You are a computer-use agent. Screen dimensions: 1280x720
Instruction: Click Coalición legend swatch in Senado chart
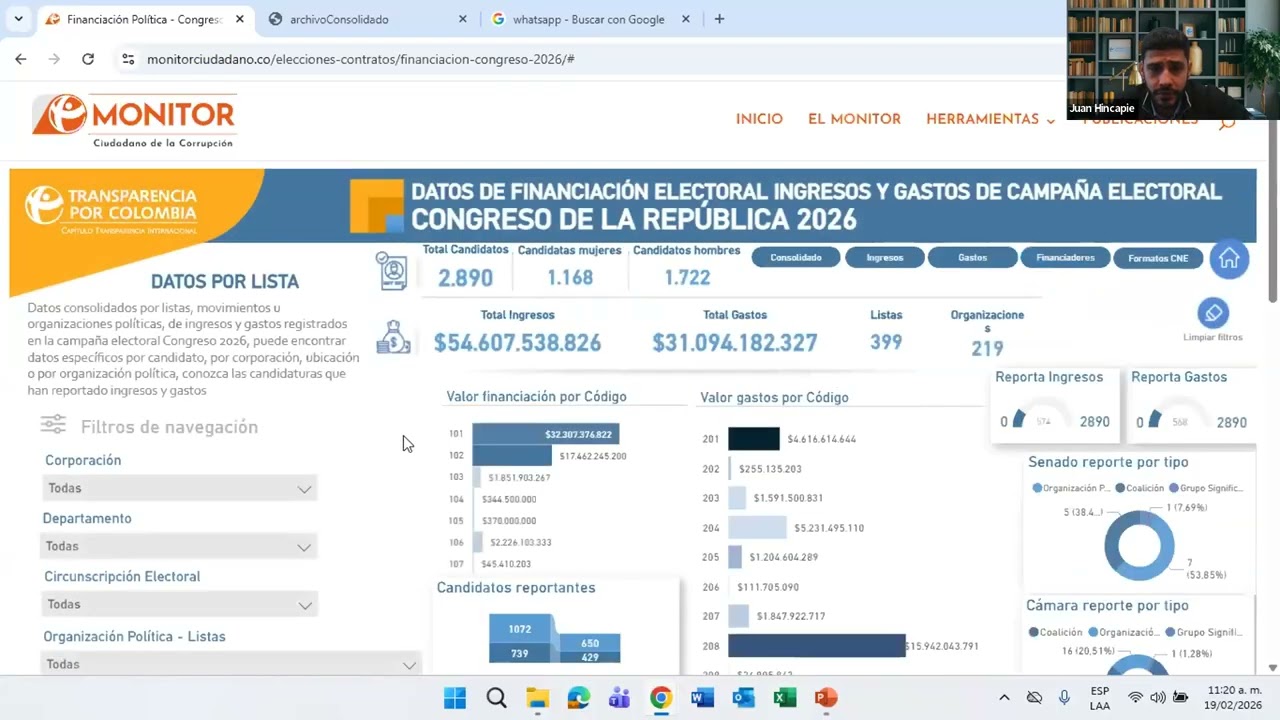pos(1120,488)
